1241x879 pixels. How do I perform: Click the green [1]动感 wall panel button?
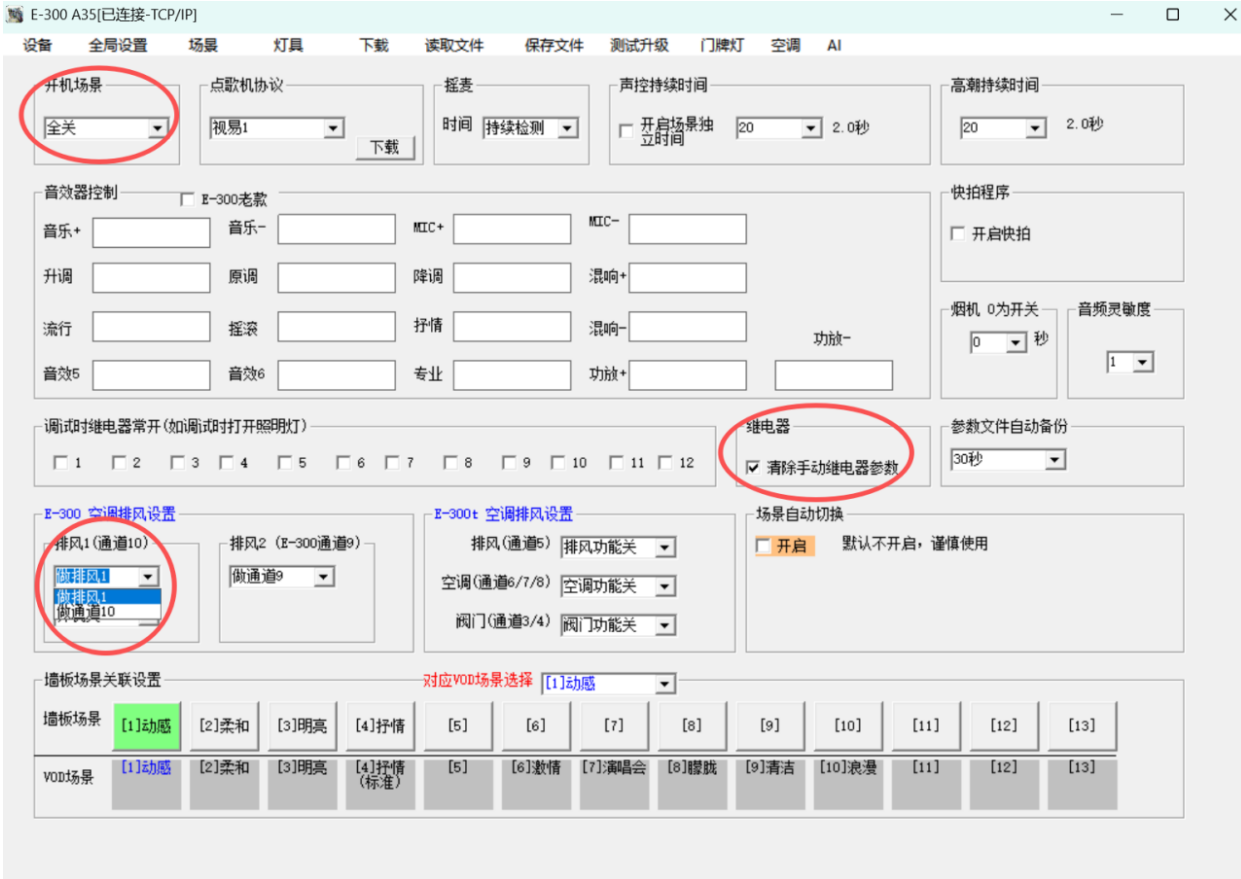[x=146, y=726]
